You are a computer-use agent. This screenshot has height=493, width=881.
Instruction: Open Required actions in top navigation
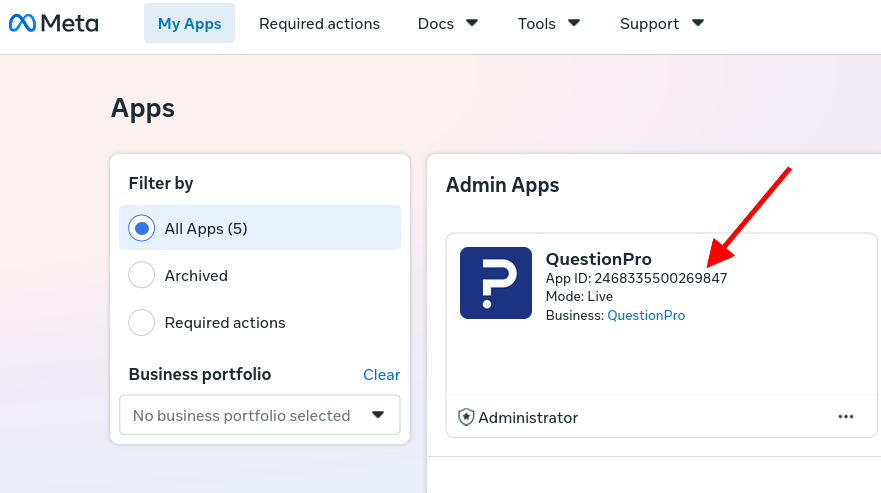319,24
